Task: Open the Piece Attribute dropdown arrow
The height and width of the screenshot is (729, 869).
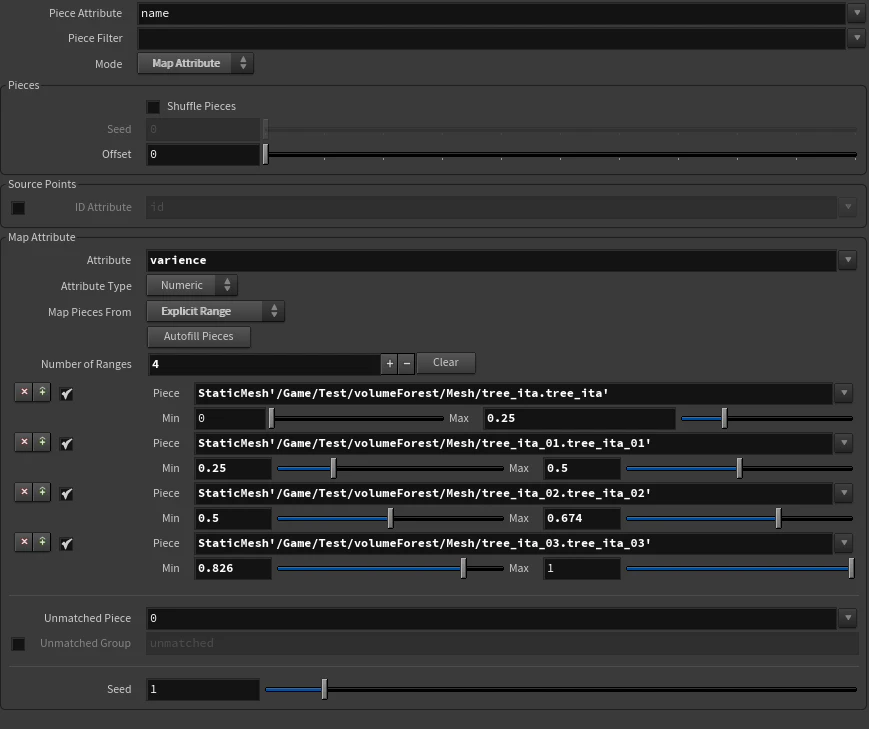Action: pyautogui.click(x=857, y=13)
